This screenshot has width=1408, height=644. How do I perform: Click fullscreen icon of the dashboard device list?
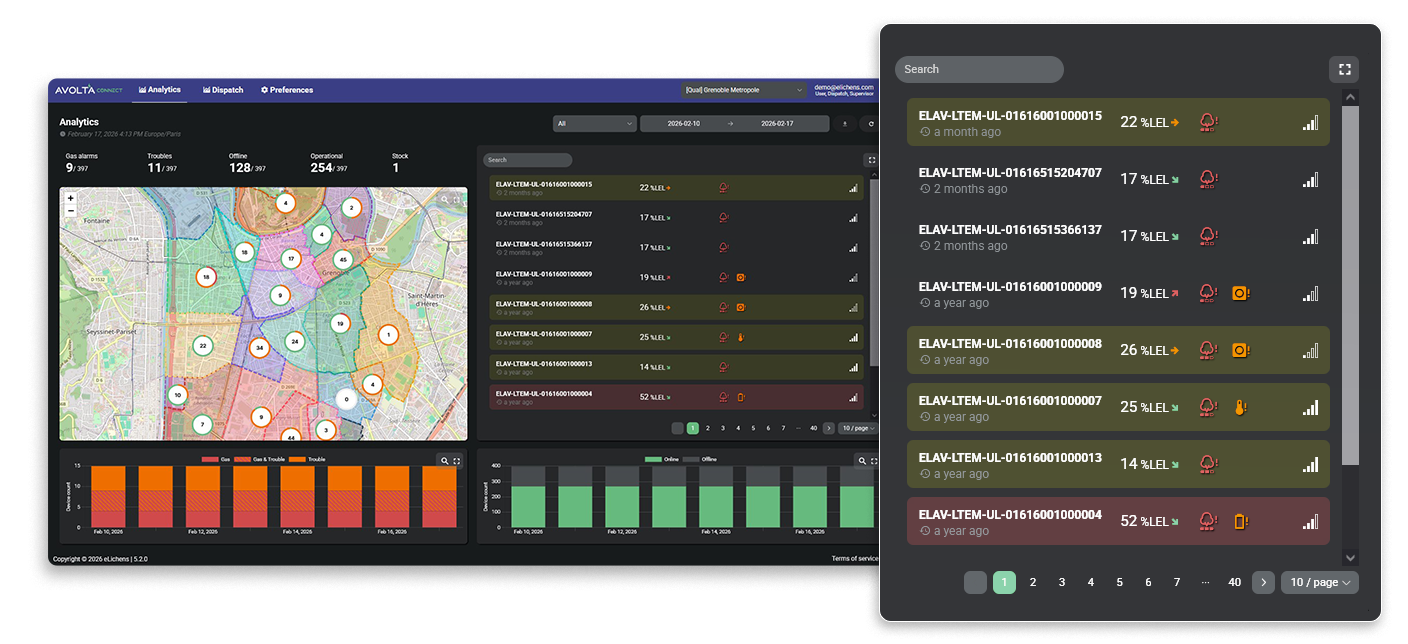pyautogui.click(x=871, y=160)
